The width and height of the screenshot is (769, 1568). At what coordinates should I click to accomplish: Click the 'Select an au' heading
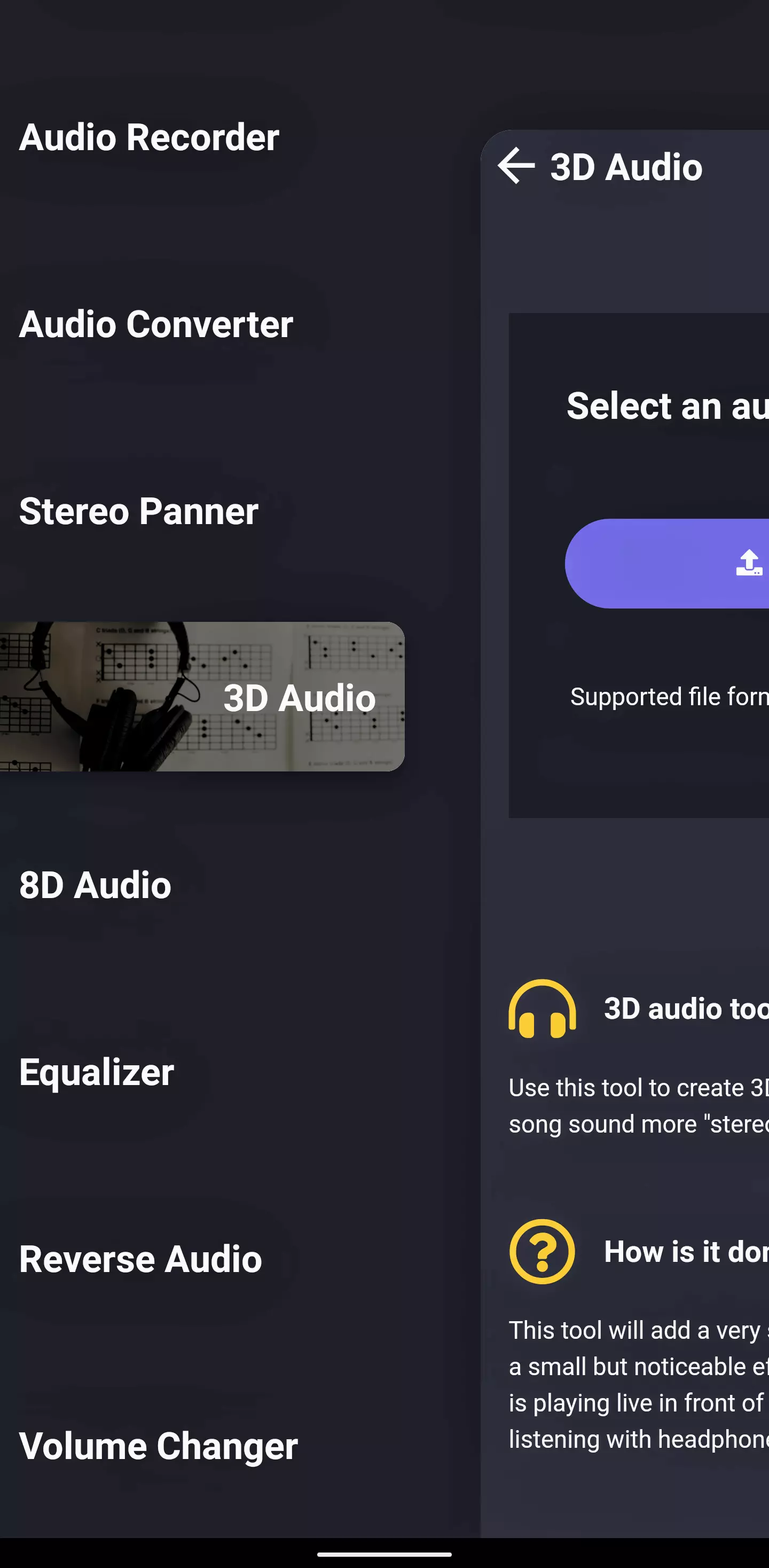[x=668, y=405]
